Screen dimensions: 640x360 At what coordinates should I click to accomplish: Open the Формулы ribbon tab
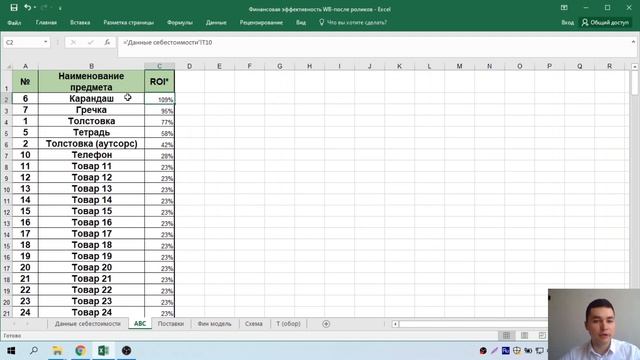pyautogui.click(x=180, y=23)
